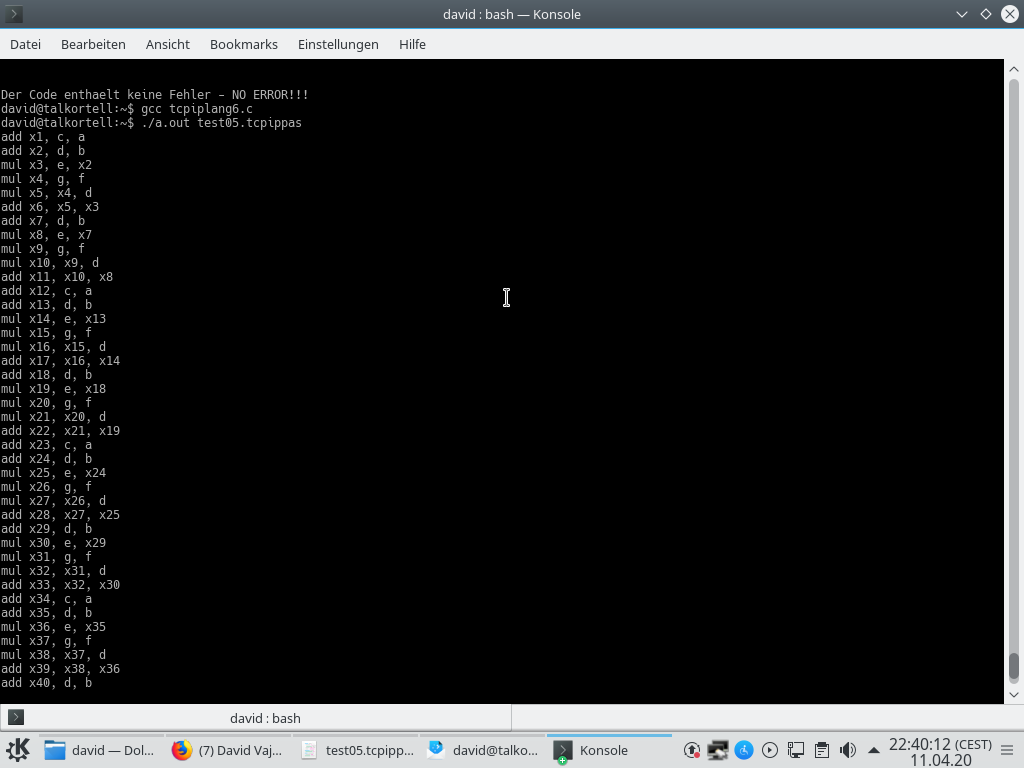Switch to the Firefox taskbar window
Screen dimensions: 1024x768
click(227, 750)
